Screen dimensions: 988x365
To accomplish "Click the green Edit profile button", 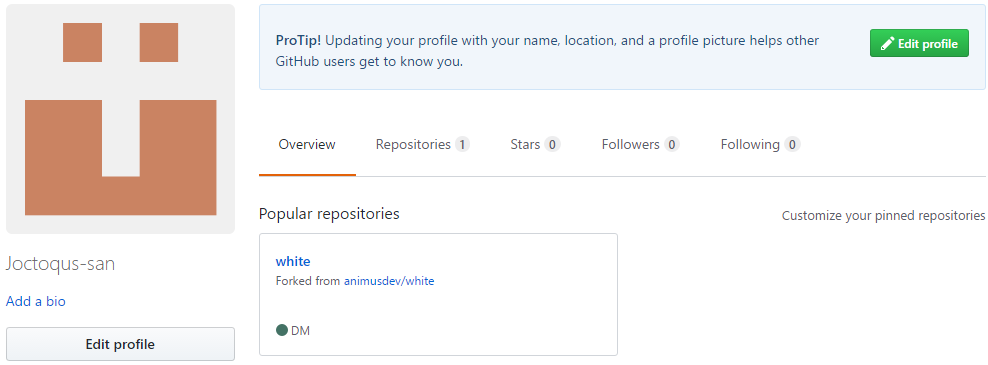I will [919, 43].
